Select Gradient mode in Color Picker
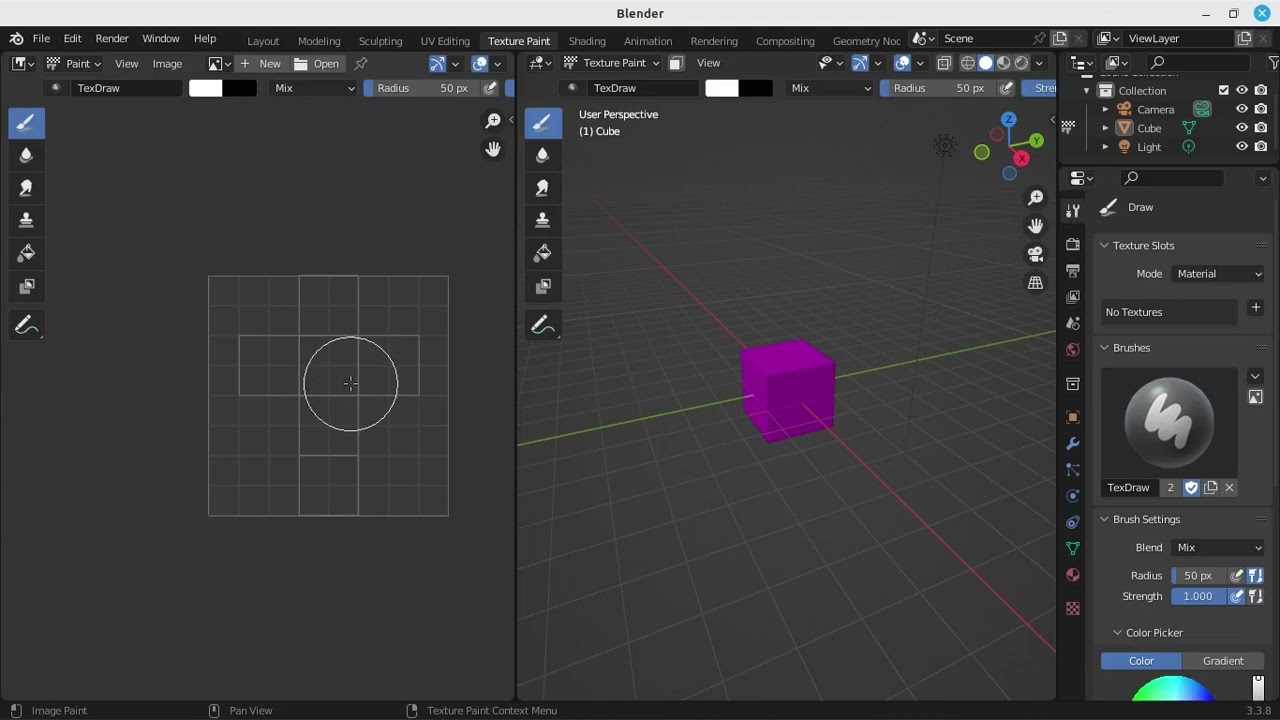1280x720 pixels. (x=1223, y=661)
